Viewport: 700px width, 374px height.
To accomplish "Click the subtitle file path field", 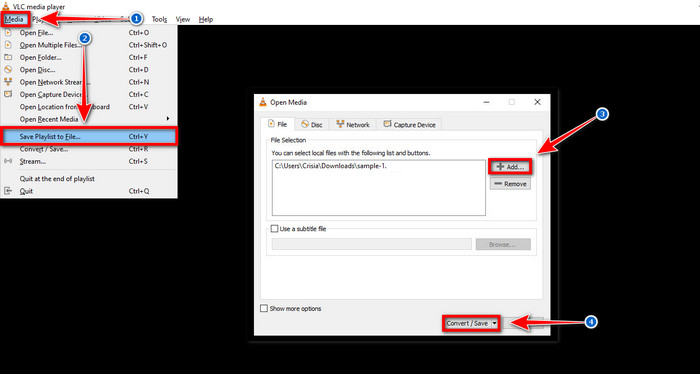I will click(x=371, y=244).
